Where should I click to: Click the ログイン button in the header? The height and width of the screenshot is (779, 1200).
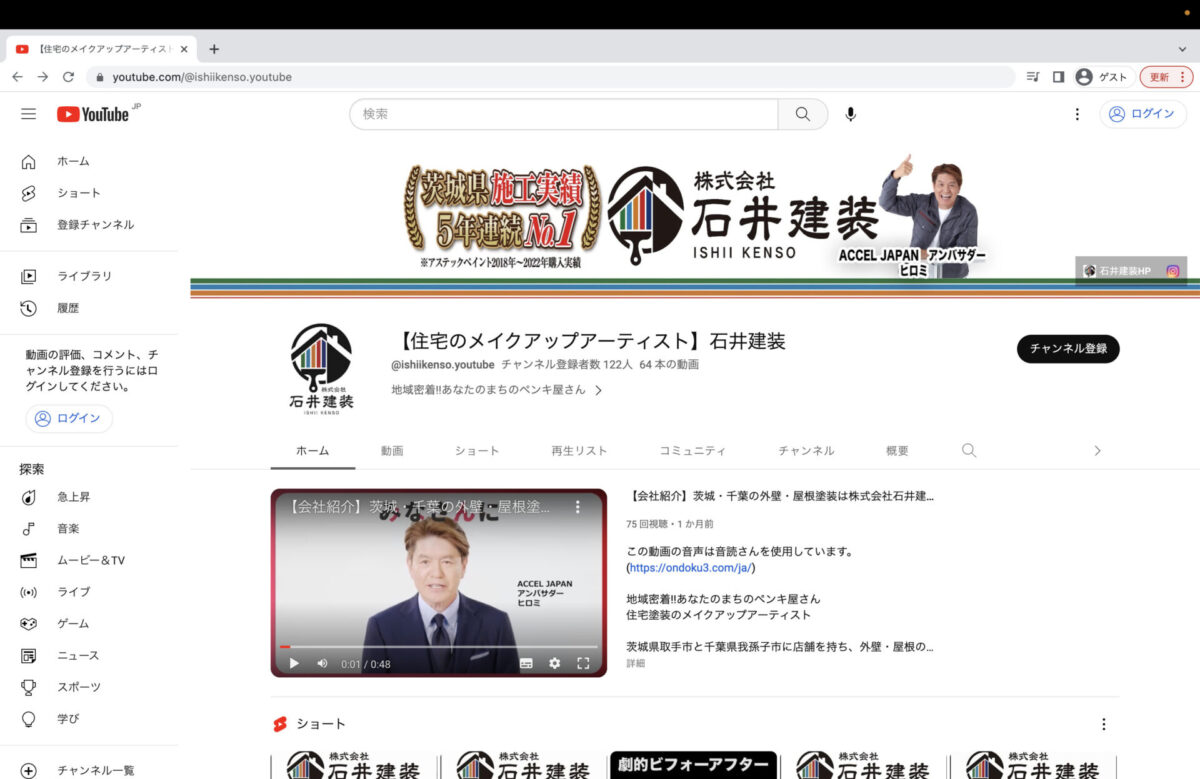click(x=1143, y=114)
